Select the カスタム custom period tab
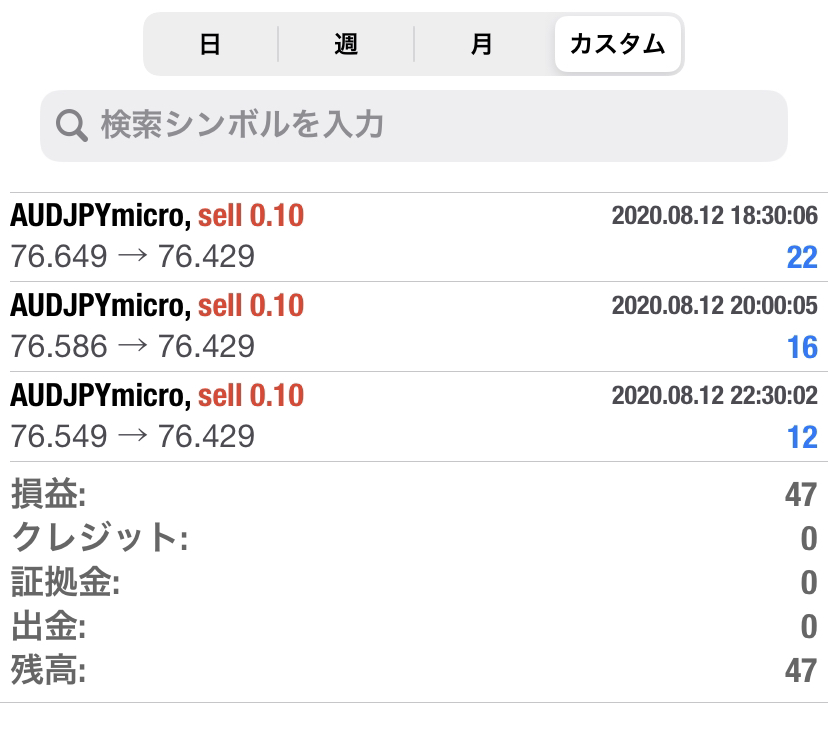Image resolution: width=828 pixels, height=730 pixels. pyautogui.click(x=617, y=45)
